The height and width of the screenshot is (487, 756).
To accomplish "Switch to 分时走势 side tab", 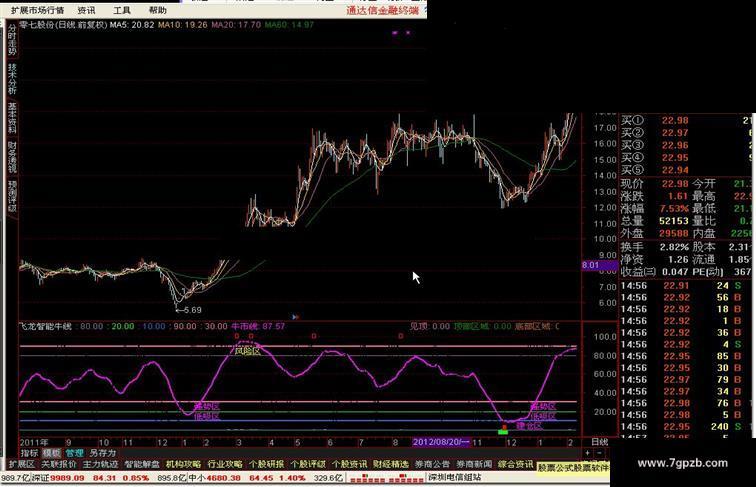I will point(12,40).
